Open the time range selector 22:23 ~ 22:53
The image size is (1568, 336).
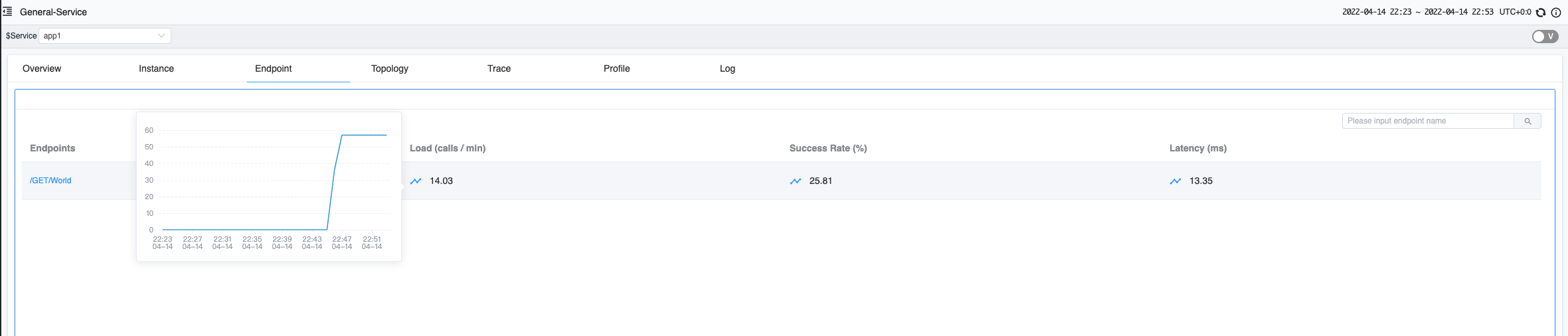tap(1418, 12)
